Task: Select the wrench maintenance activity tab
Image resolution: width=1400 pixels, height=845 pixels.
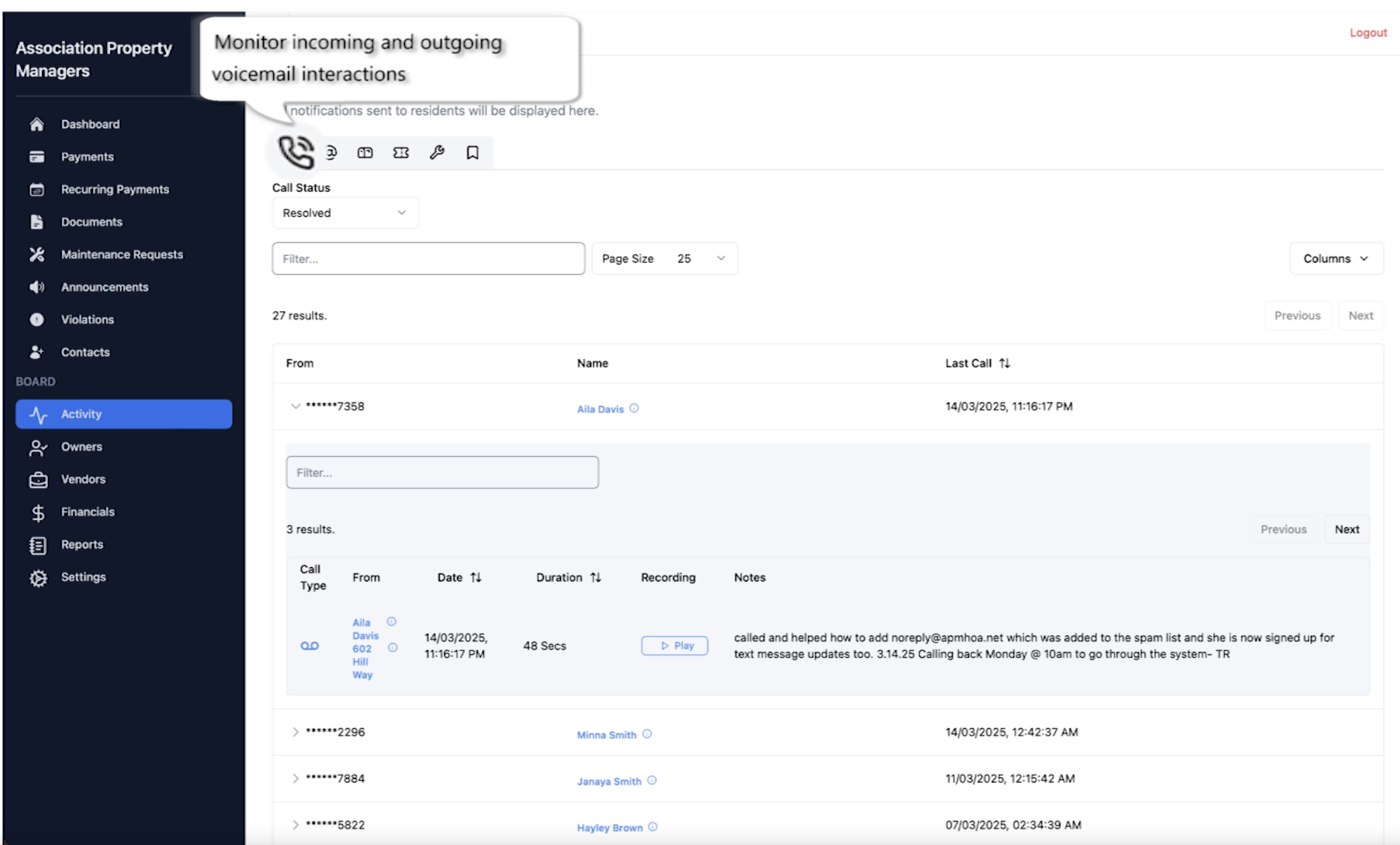Action: (x=437, y=152)
